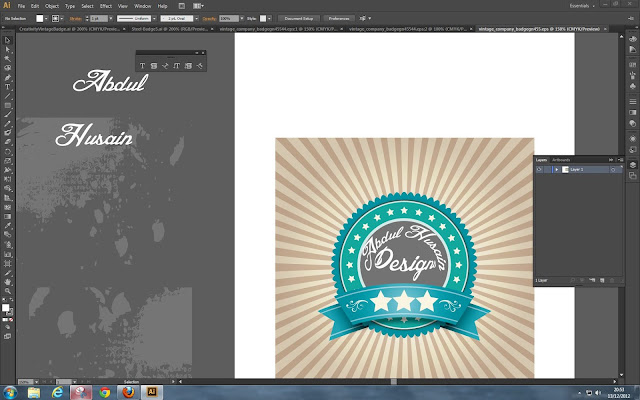
Task: Open the Layers panel flyout menu
Action: point(620,160)
